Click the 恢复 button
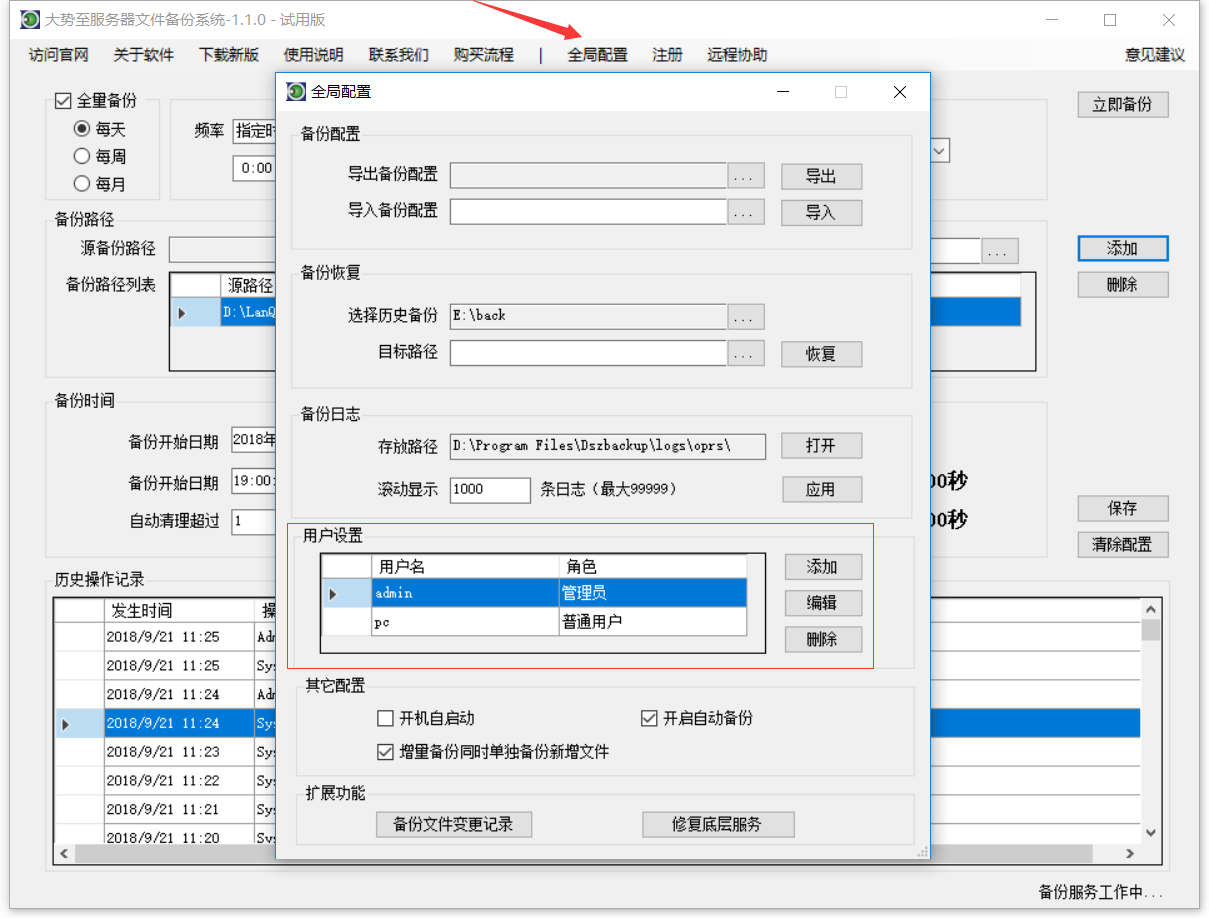This screenshot has height=918, width=1209. (821, 353)
